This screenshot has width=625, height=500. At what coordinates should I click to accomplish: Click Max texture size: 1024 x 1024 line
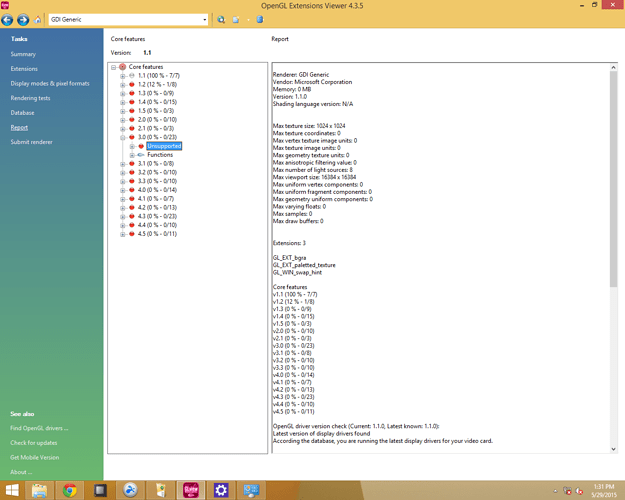click(x=309, y=126)
